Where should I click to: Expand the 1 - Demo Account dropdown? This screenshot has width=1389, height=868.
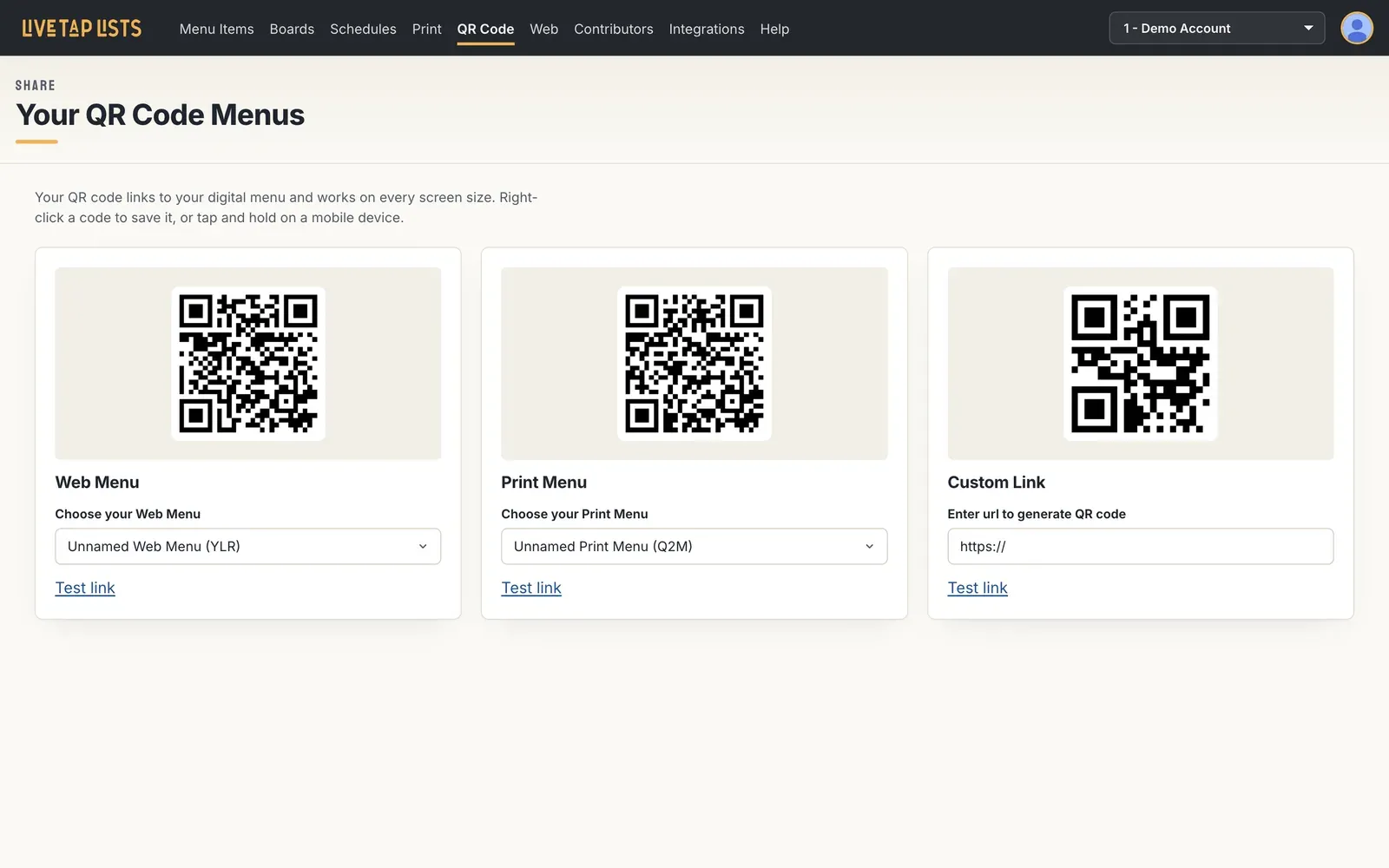coord(1216,28)
